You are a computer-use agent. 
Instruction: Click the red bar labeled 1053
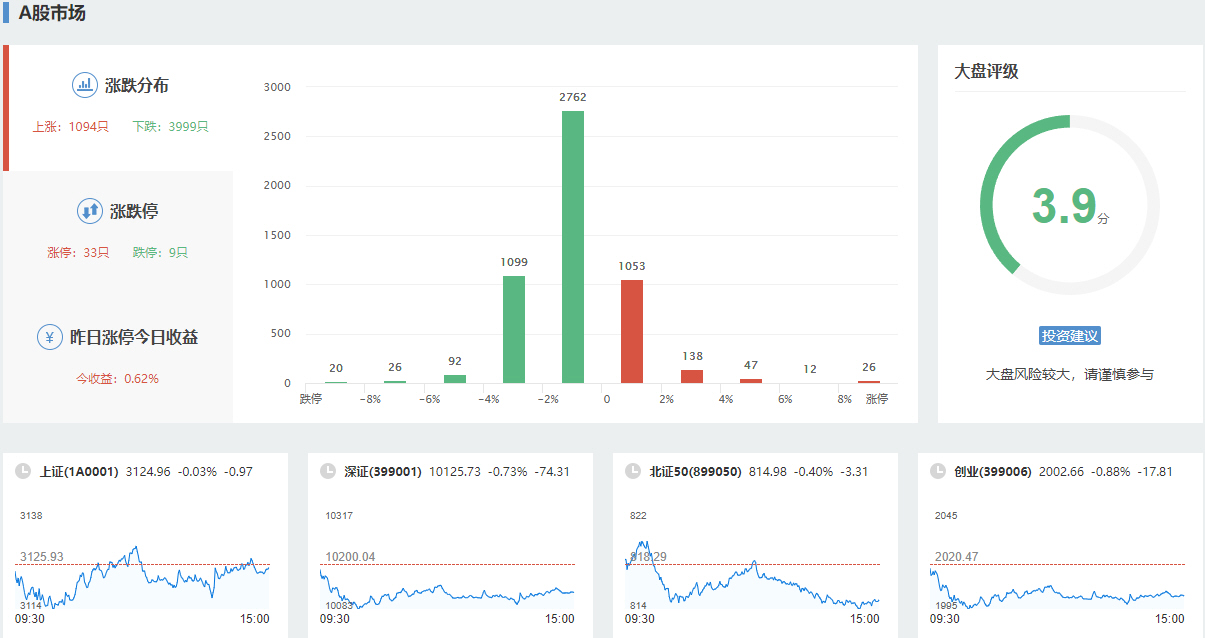tap(632, 331)
